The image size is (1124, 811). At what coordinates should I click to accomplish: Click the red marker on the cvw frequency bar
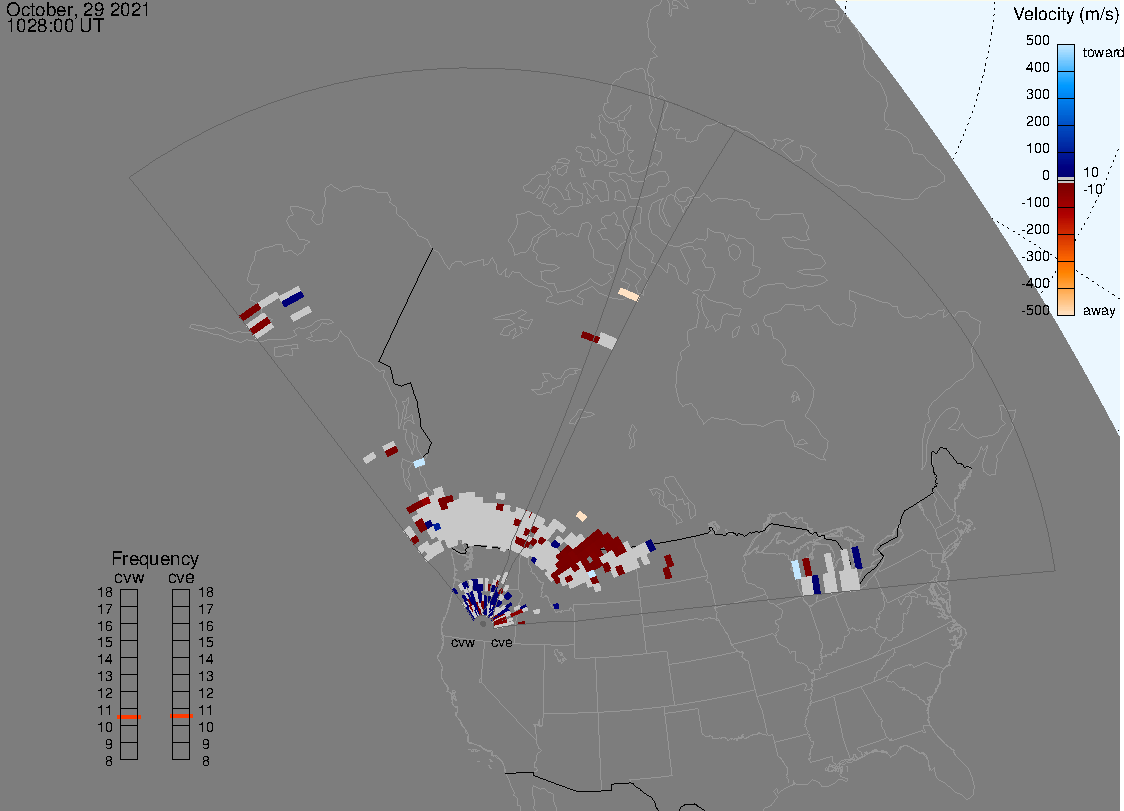click(x=129, y=717)
